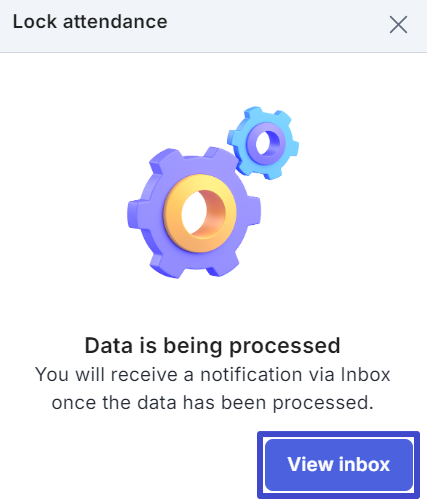Viewport: 427px width, 501px height.
Task: Click the word 'Inbox' in the description
Action: 365,374
